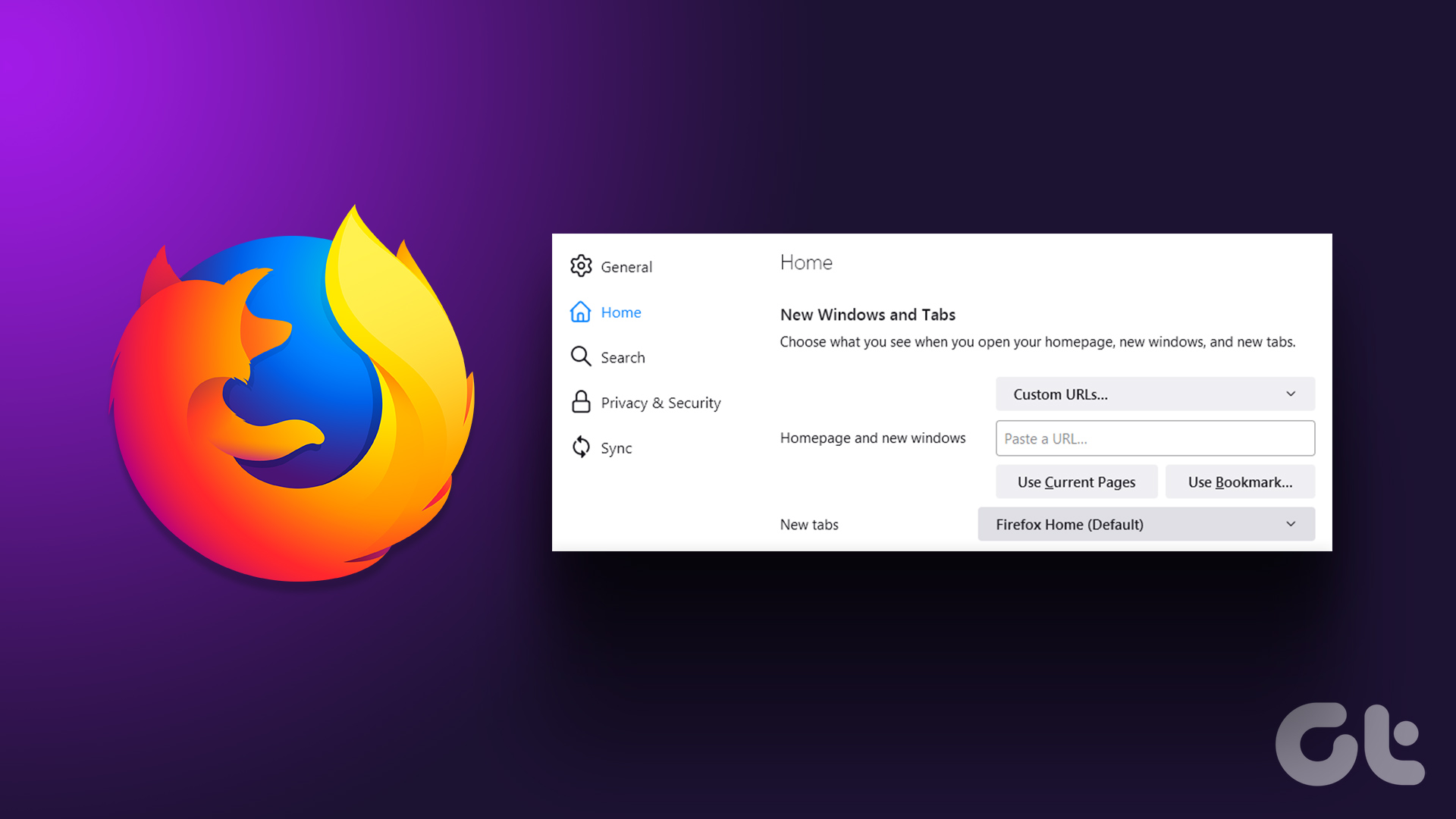Screen dimensions: 1456x819
Task: Go to the Search settings category
Action: (623, 358)
